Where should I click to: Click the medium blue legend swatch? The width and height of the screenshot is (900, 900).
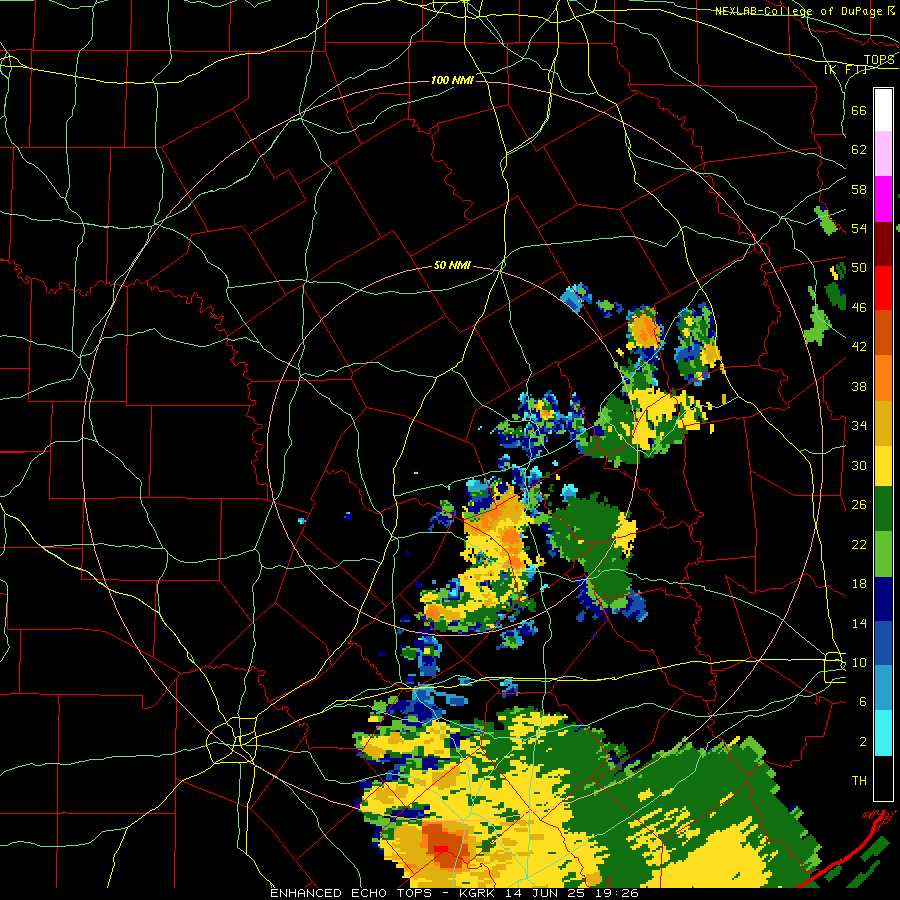click(x=883, y=643)
